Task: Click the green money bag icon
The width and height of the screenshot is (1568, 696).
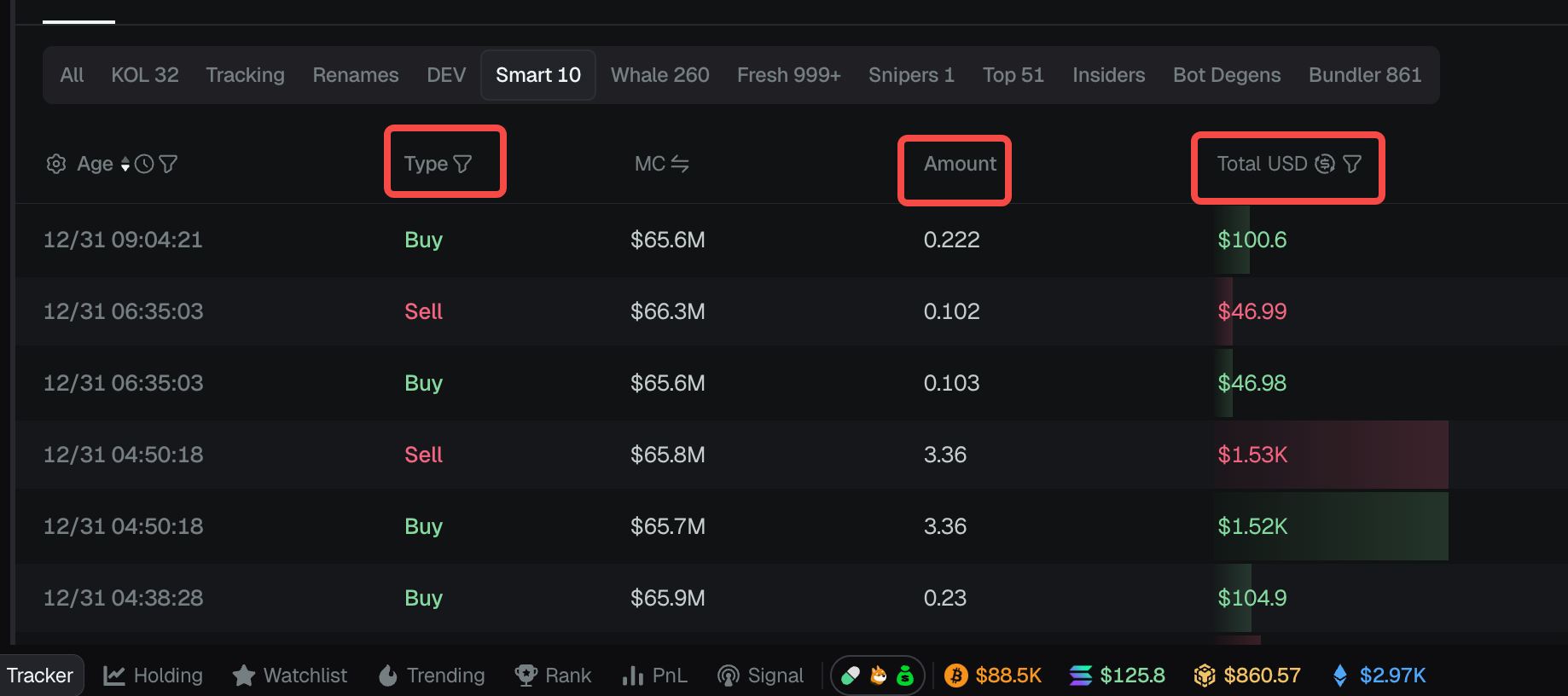Action: coord(905,676)
